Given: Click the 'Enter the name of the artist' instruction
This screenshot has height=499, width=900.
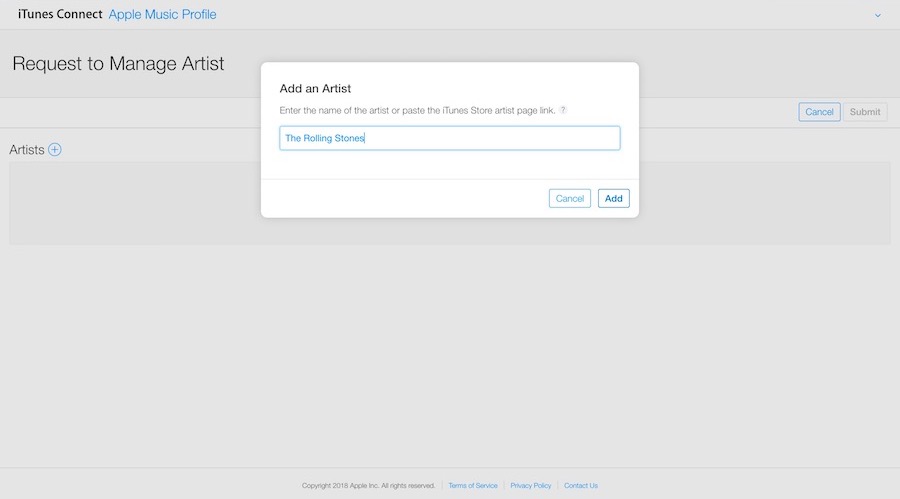Looking at the screenshot, I should click(x=417, y=110).
